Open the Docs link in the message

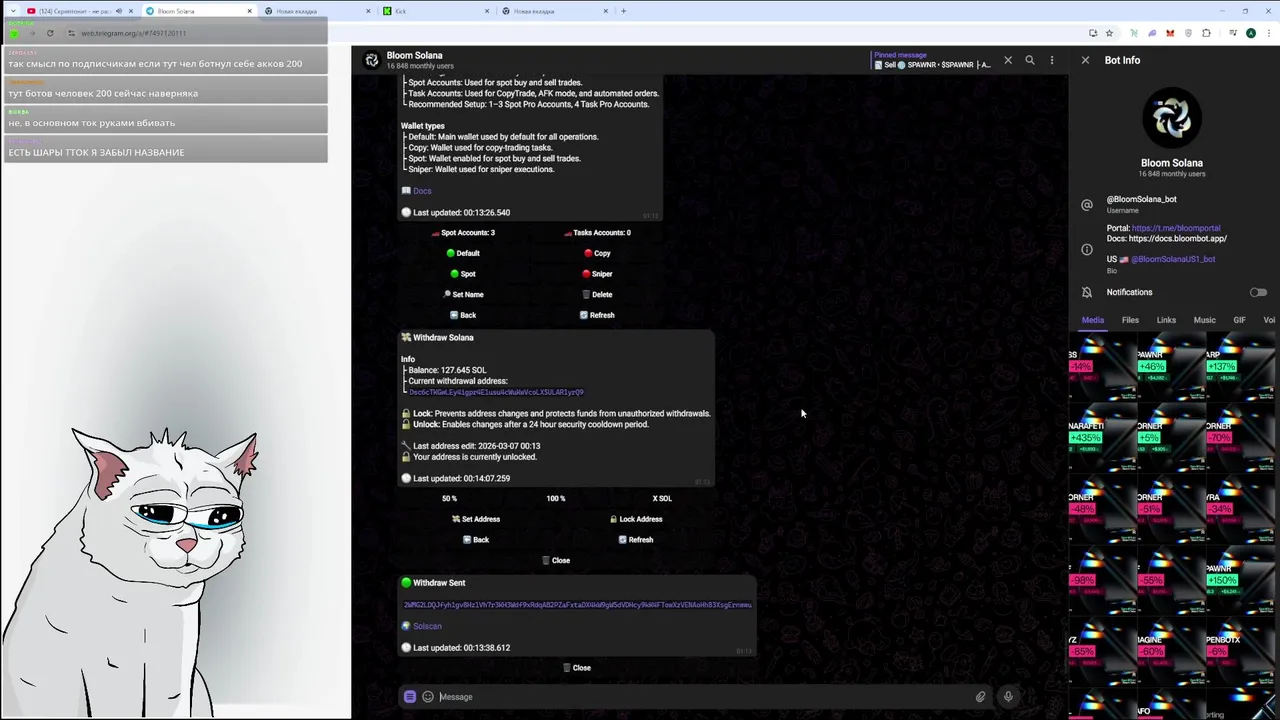click(422, 191)
